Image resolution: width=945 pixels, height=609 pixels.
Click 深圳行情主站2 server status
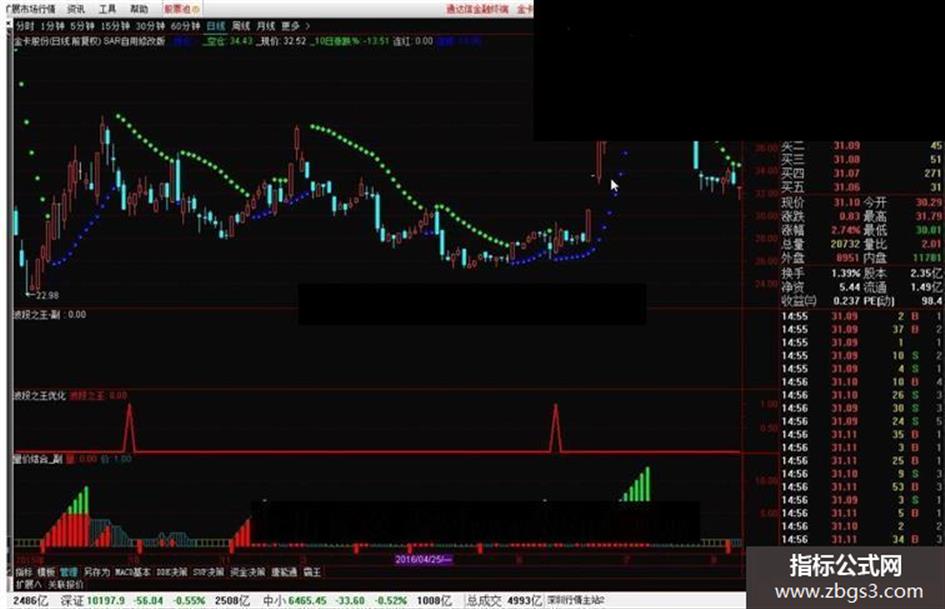(576, 601)
